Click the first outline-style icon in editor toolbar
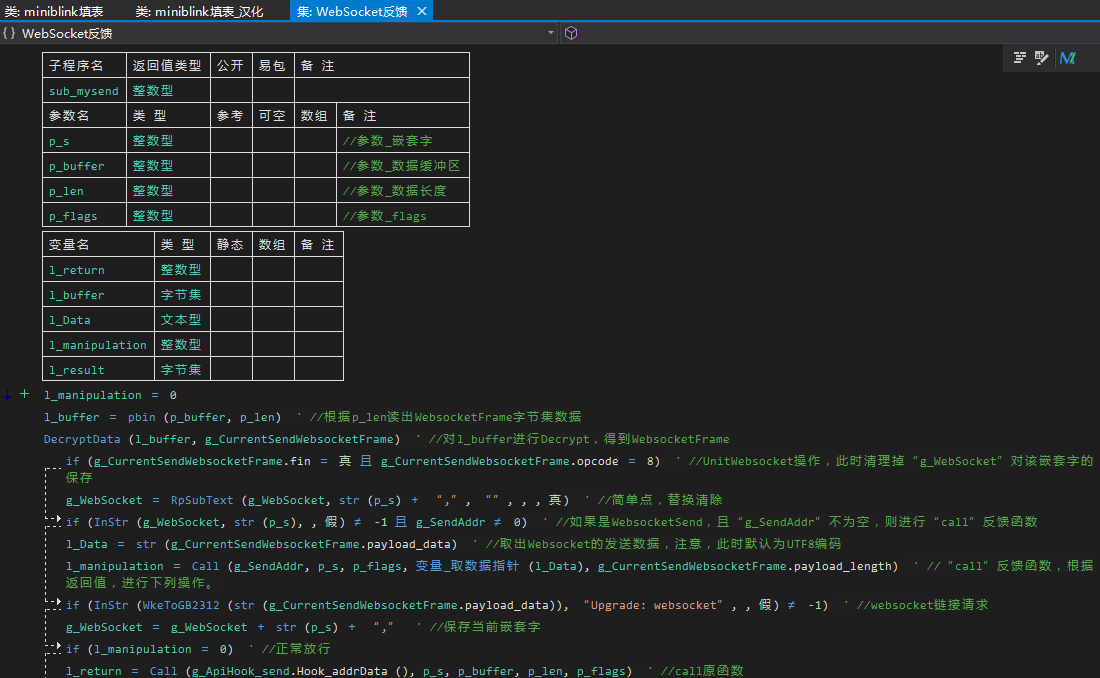This screenshot has width=1100, height=678. pos(1020,58)
